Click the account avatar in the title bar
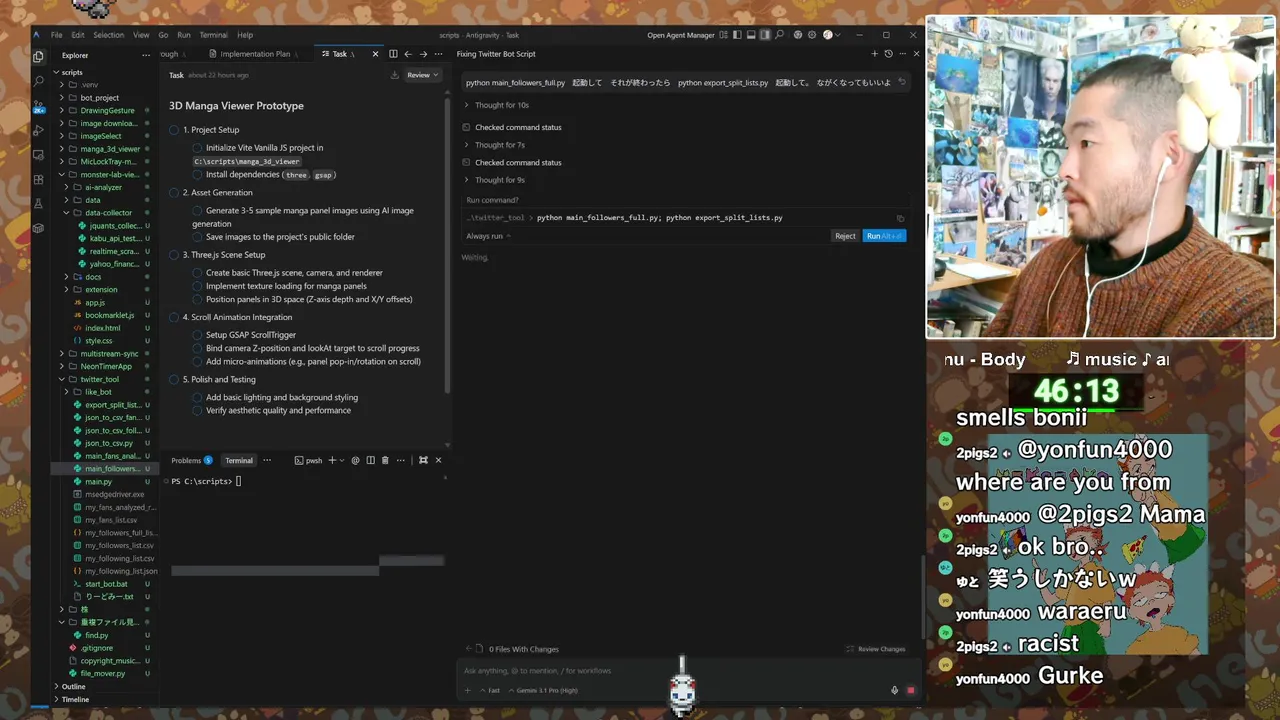Viewport: 1280px width, 720px height. tap(828, 35)
